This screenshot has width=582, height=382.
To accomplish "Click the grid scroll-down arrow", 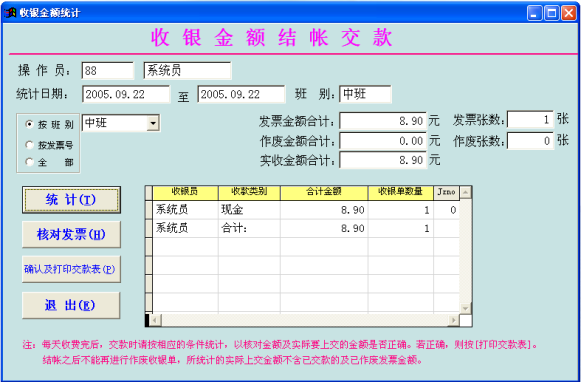I will point(465,308).
